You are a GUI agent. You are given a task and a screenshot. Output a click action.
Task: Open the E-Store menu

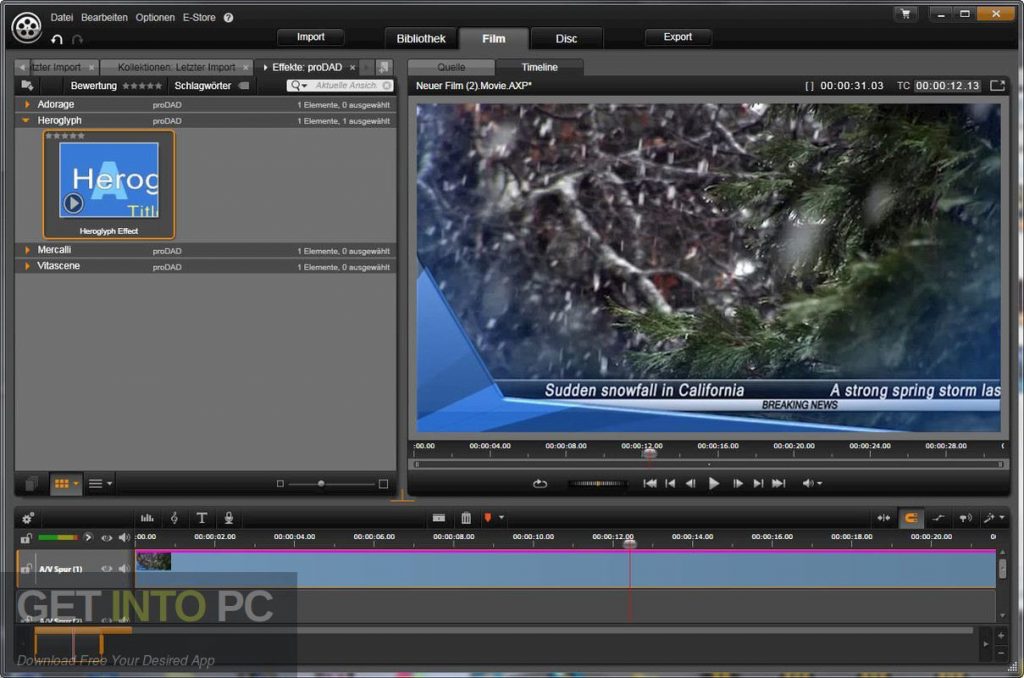pyautogui.click(x=199, y=18)
